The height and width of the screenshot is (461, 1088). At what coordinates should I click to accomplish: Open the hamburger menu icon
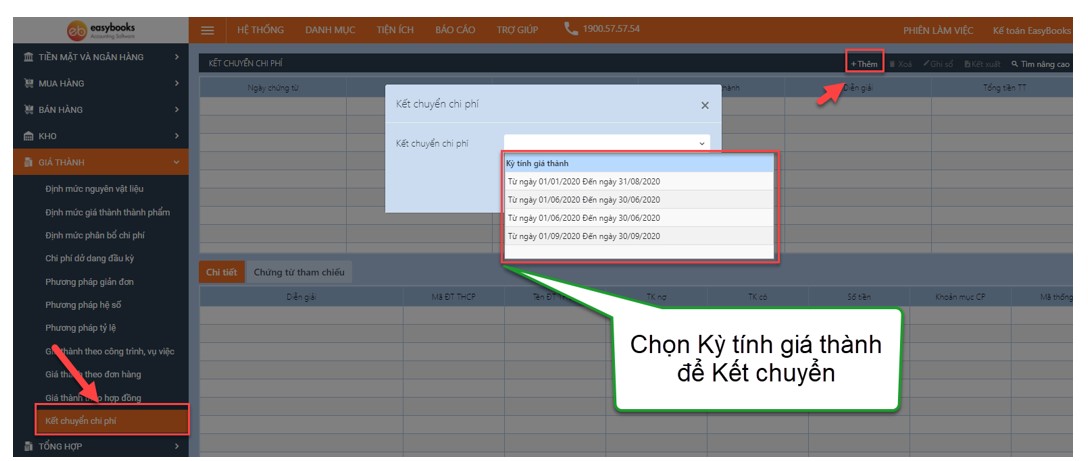207,31
